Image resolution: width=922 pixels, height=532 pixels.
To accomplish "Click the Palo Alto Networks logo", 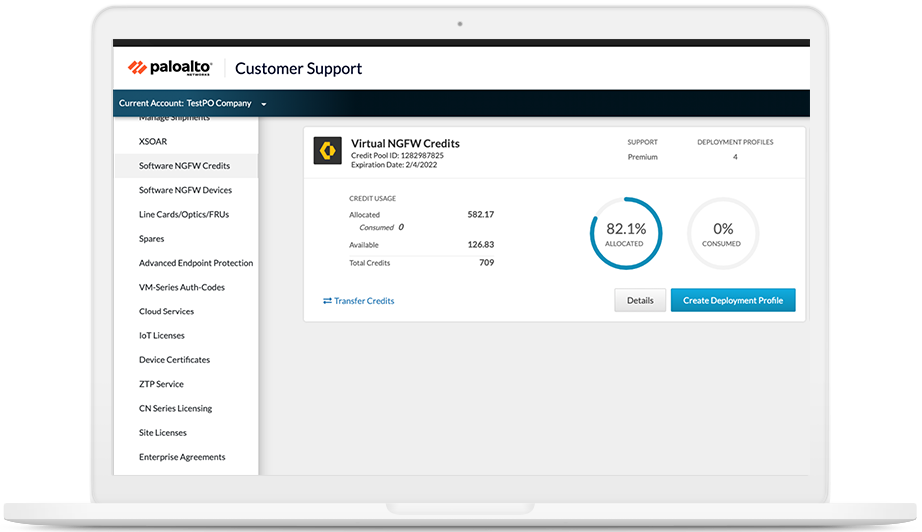I will pos(170,68).
